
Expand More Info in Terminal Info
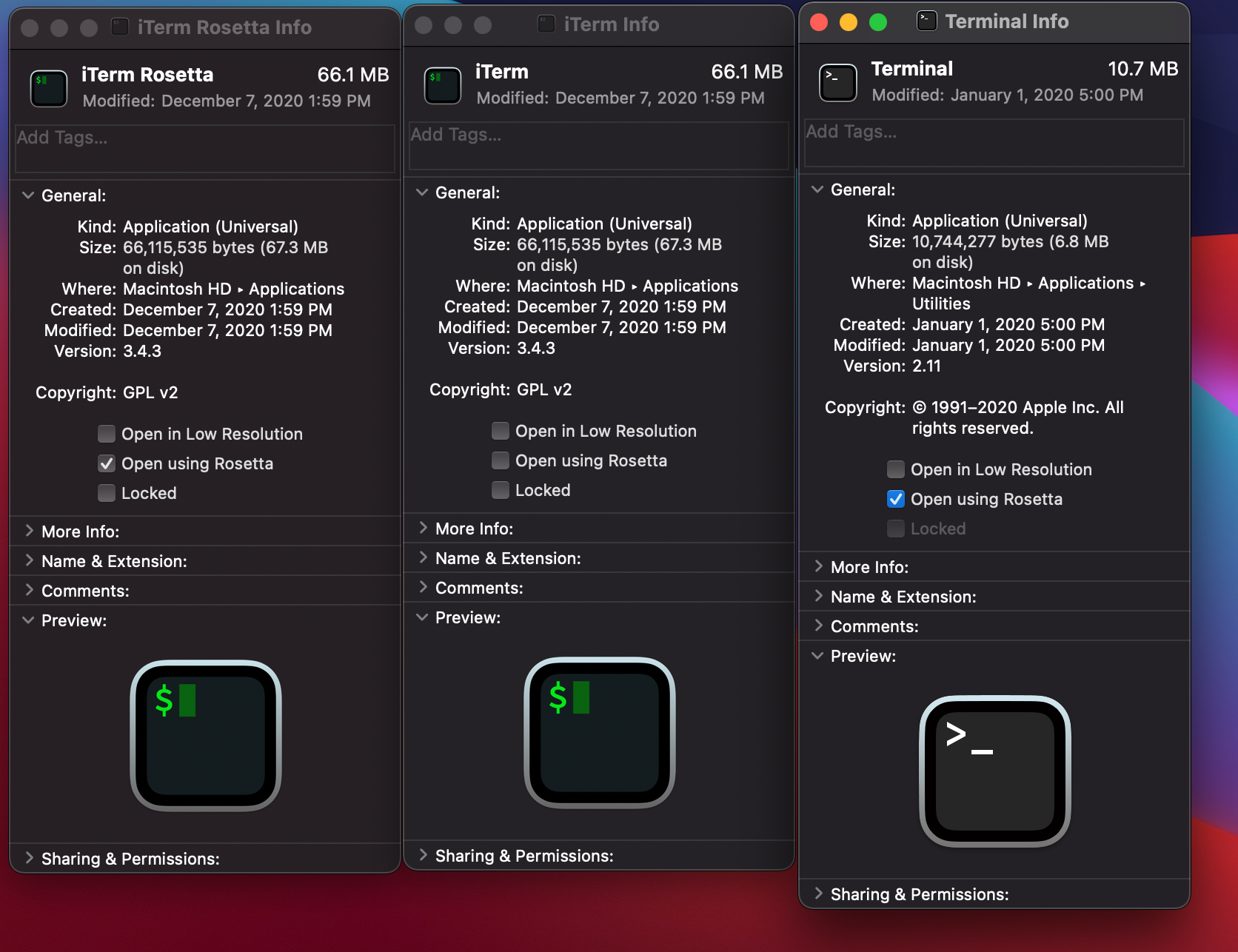[x=818, y=566]
